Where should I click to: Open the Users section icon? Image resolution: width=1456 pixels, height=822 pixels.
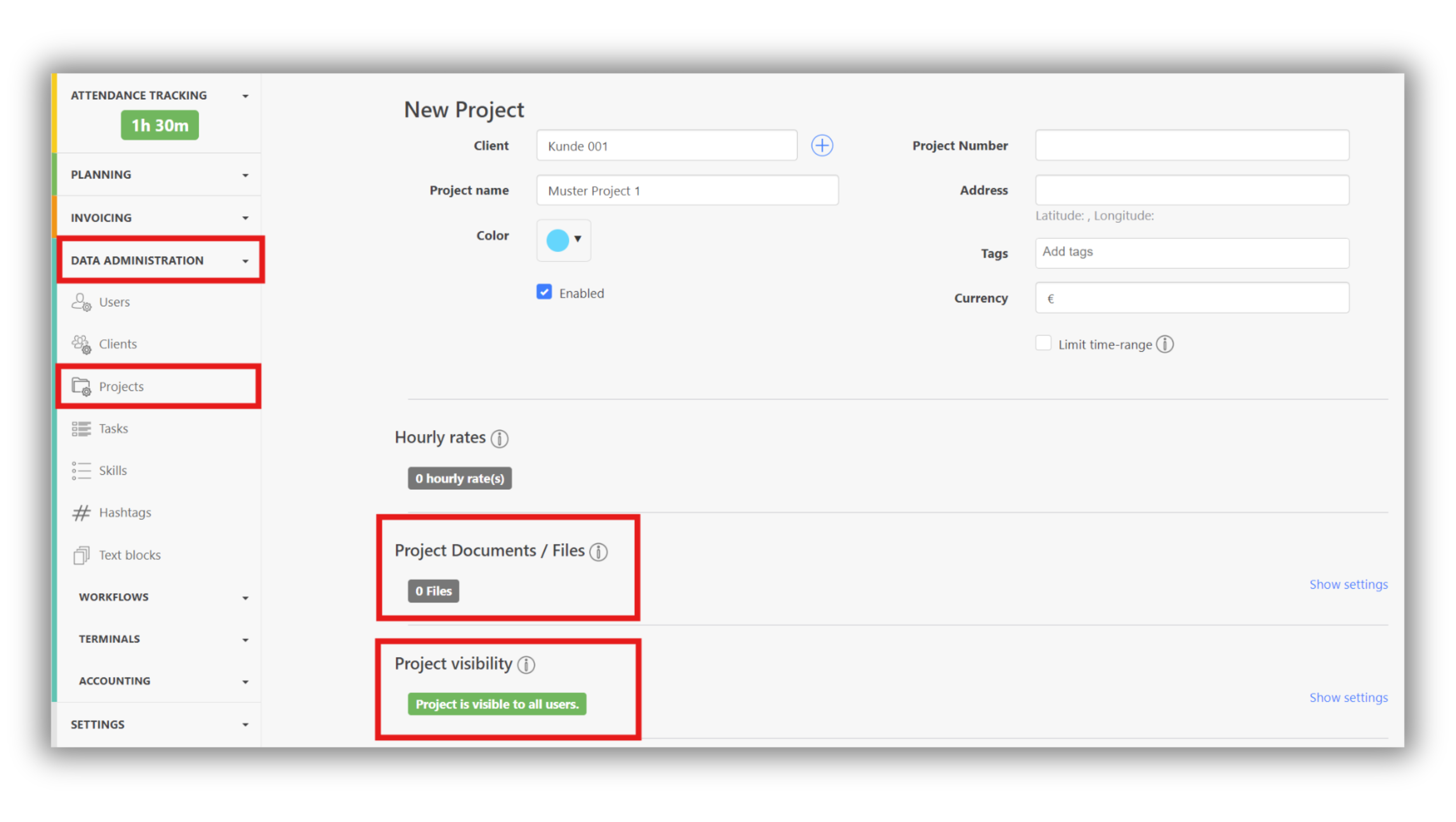coord(82,302)
